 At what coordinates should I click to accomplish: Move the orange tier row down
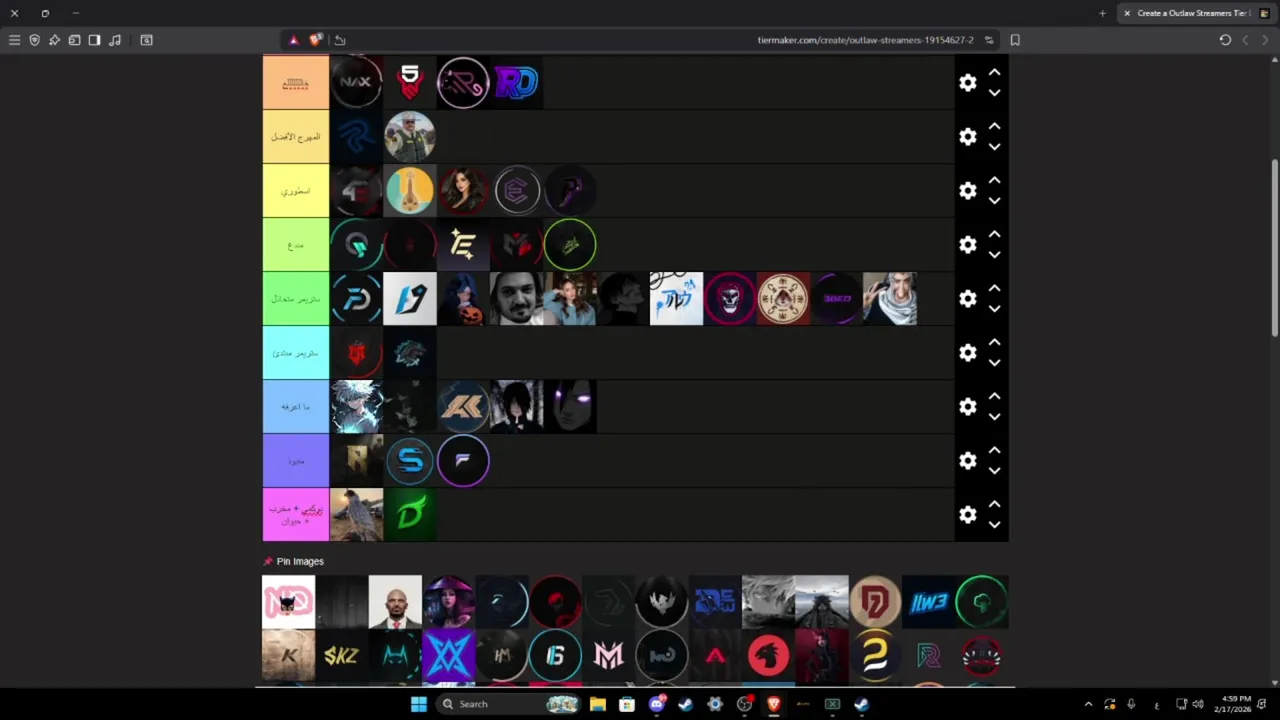point(994,93)
